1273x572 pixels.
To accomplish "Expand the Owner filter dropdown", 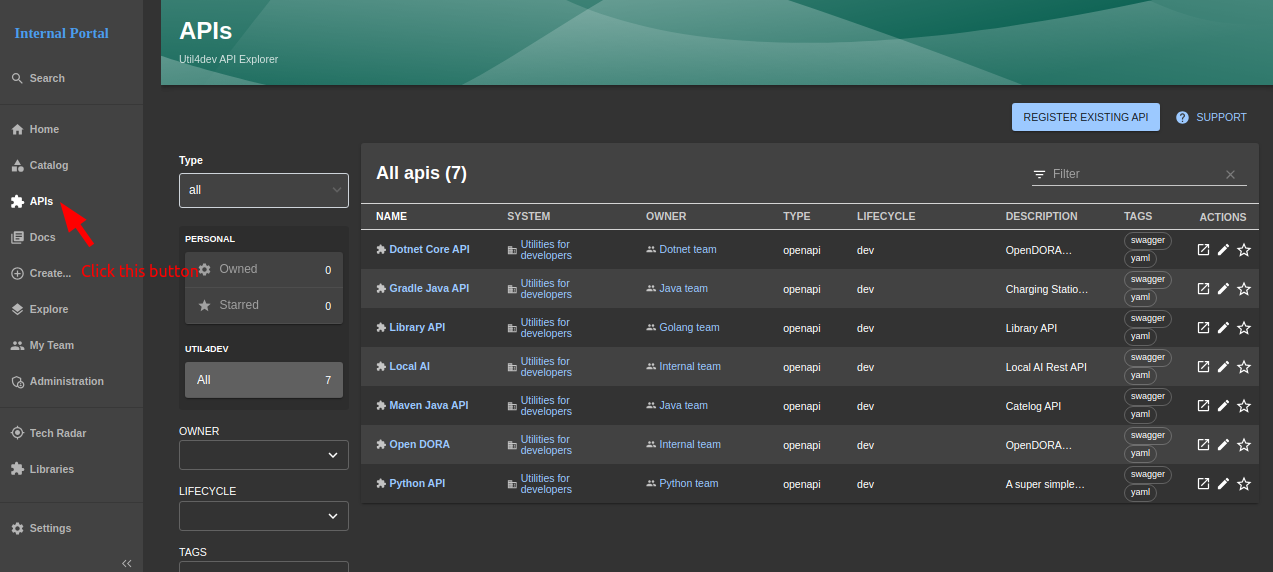I will tap(264, 455).
